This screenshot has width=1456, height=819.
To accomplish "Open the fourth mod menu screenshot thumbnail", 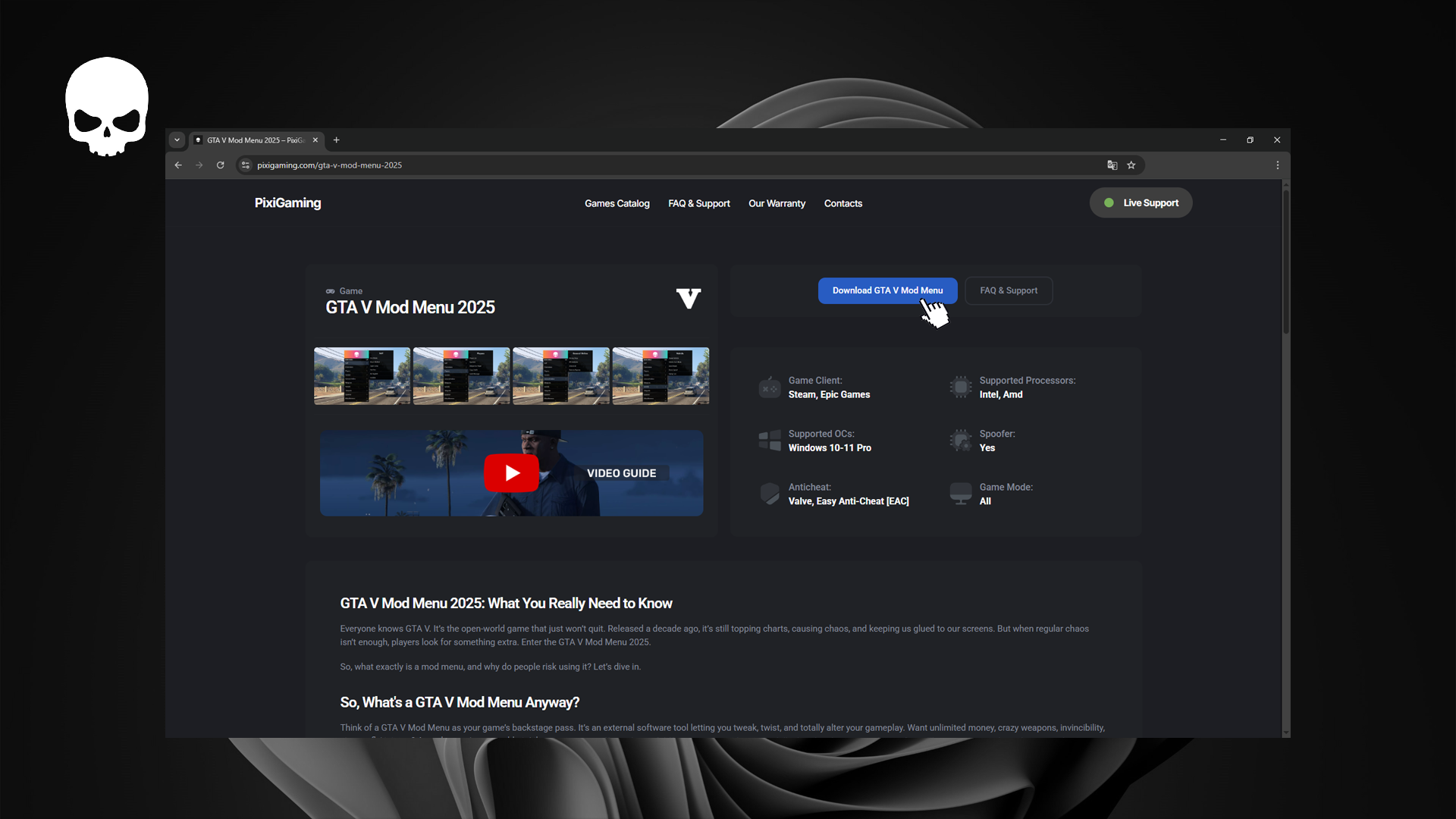I will click(661, 376).
